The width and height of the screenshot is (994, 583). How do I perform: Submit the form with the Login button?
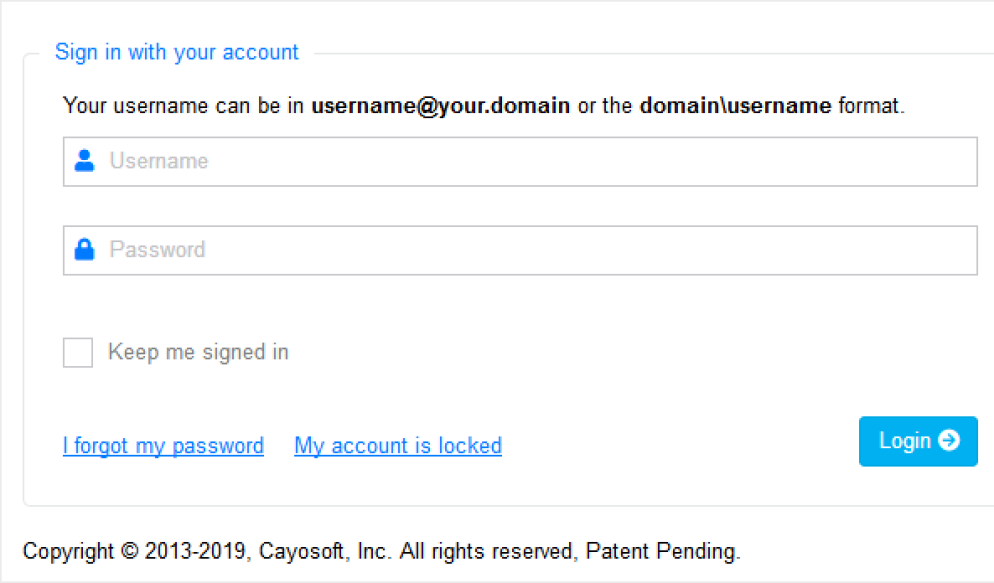point(918,441)
